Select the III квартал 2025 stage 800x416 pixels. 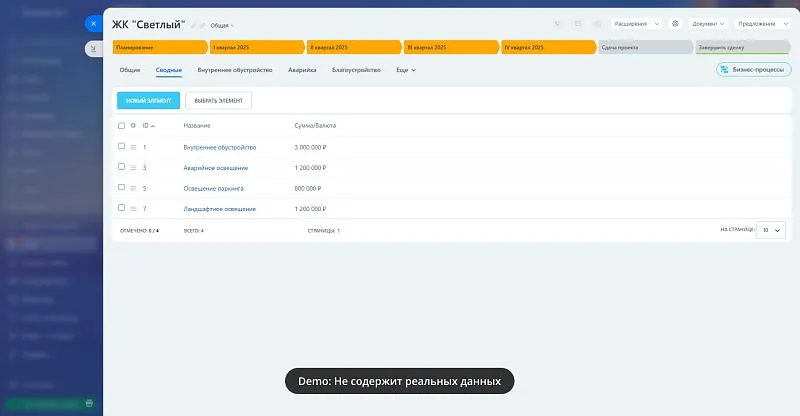[x=451, y=47]
